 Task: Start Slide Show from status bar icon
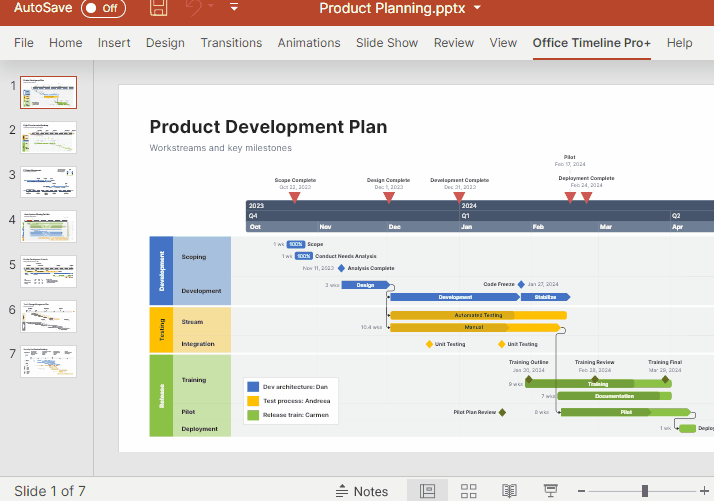point(551,491)
